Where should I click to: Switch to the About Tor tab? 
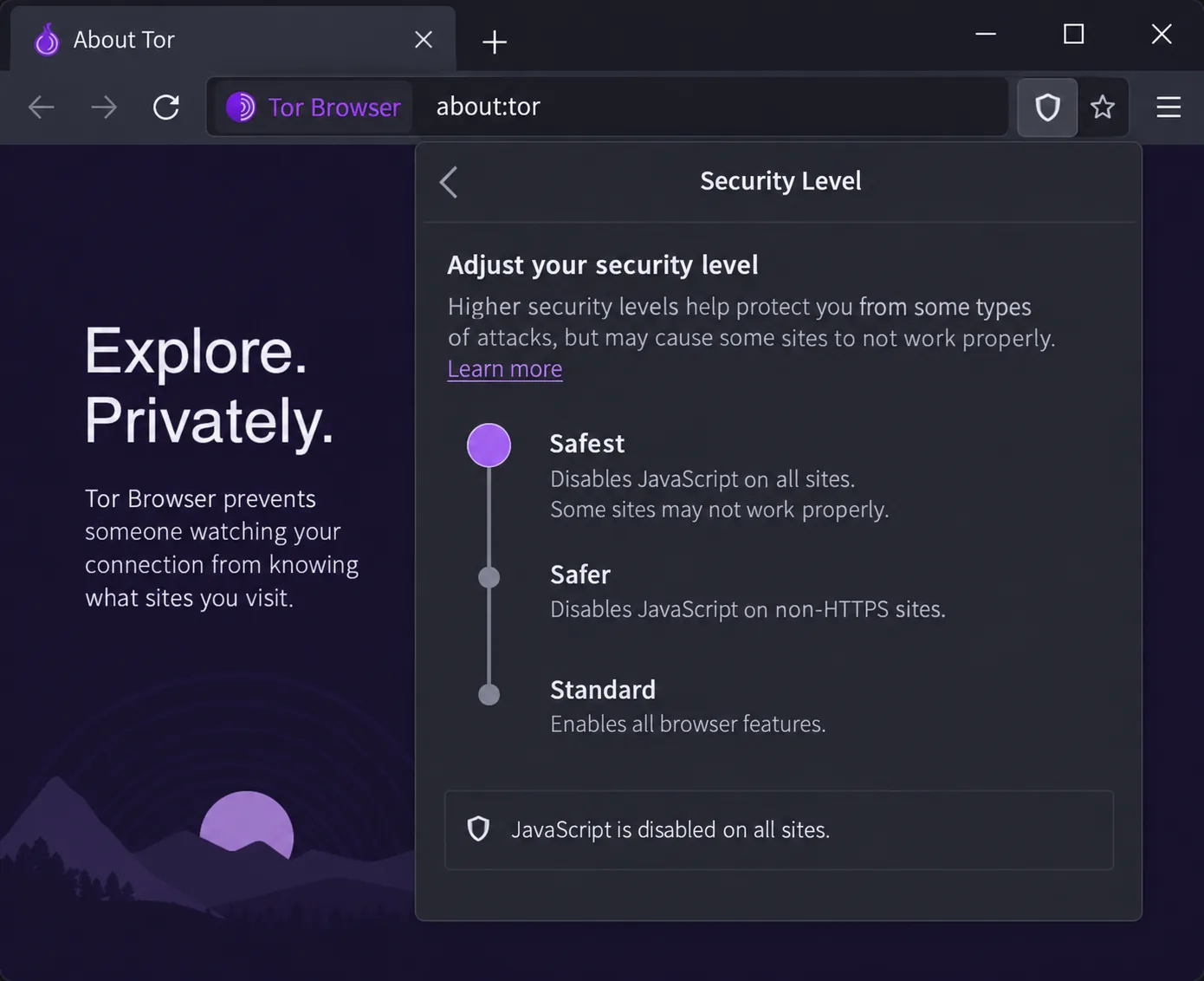click(x=232, y=40)
